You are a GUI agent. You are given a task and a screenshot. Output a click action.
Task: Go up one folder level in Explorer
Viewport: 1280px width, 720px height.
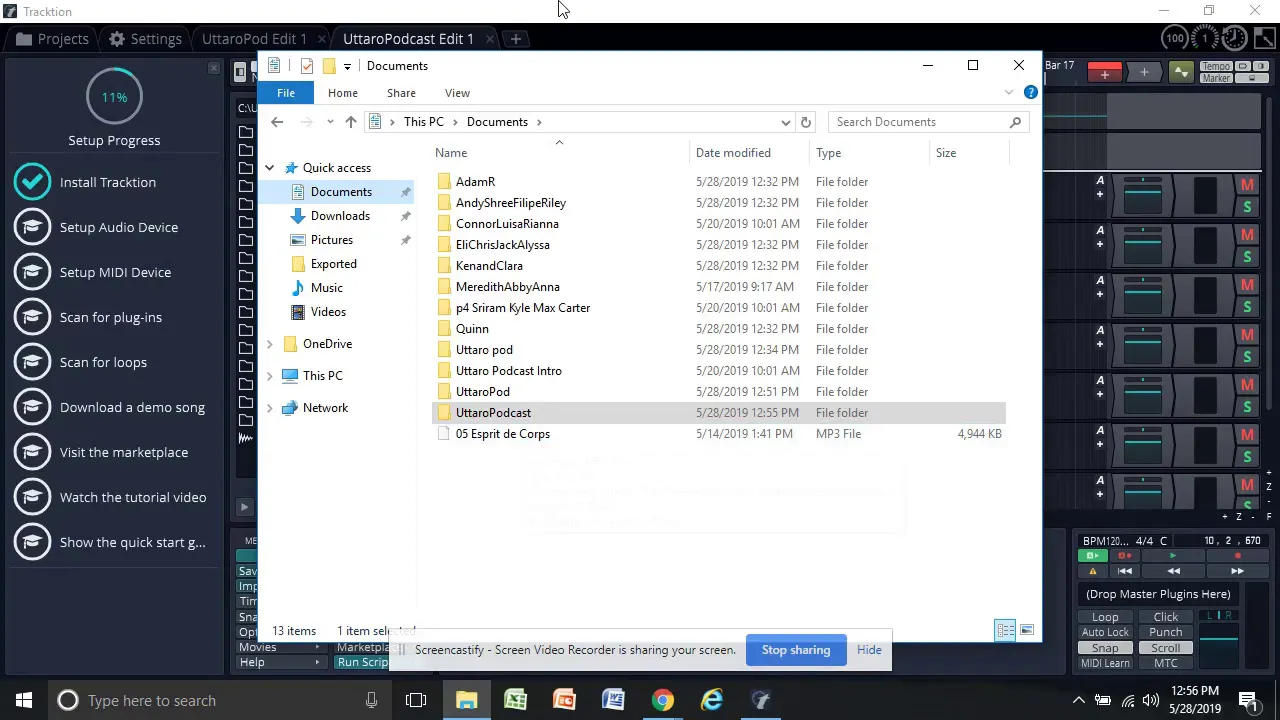350,122
